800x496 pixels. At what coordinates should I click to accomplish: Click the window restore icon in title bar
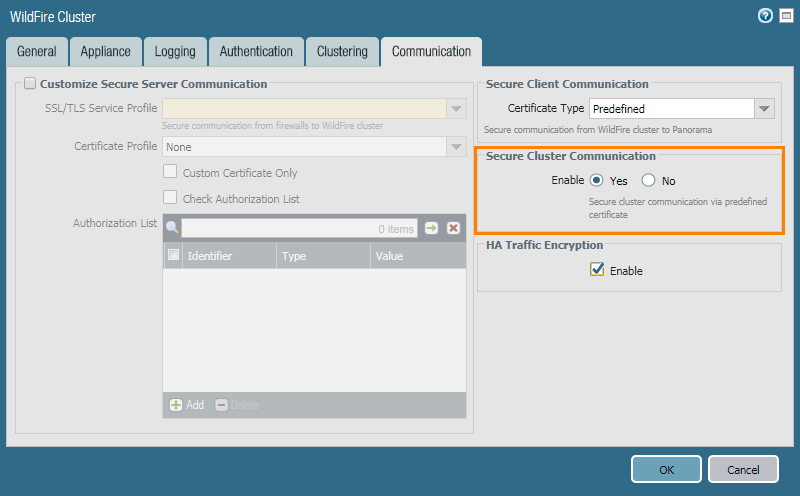[784, 16]
